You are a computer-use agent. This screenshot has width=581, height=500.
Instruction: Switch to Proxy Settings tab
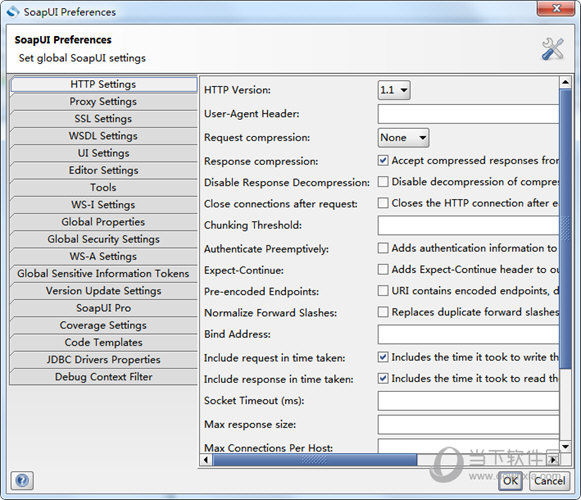coord(103,101)
